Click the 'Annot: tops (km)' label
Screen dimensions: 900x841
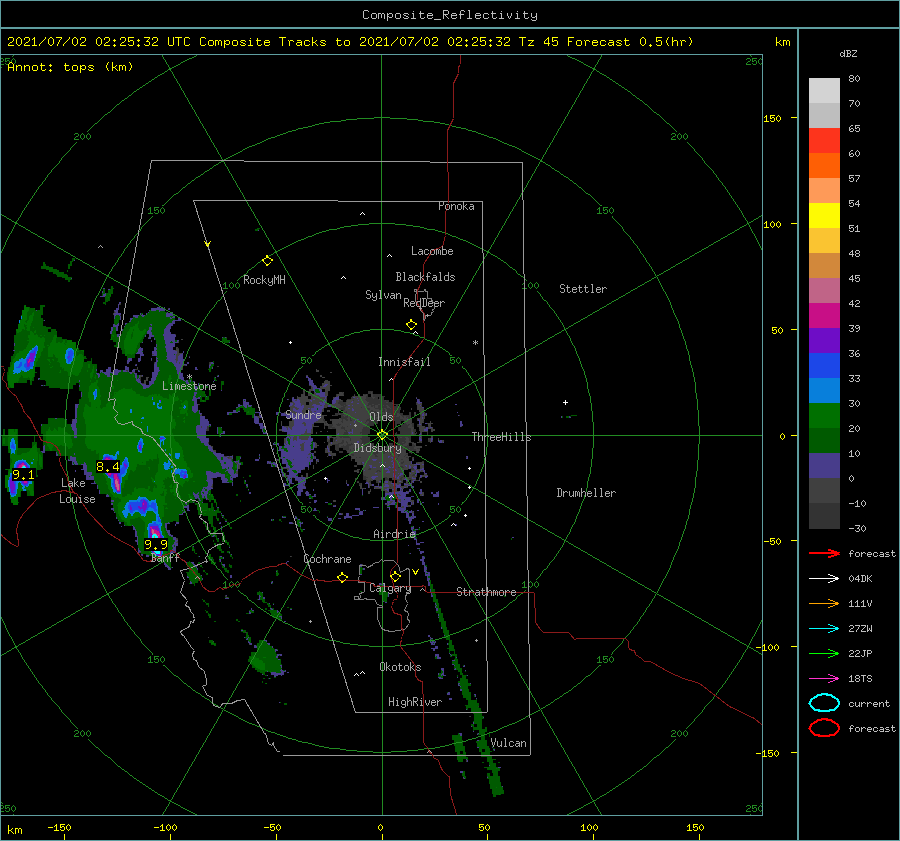point(70,67)
